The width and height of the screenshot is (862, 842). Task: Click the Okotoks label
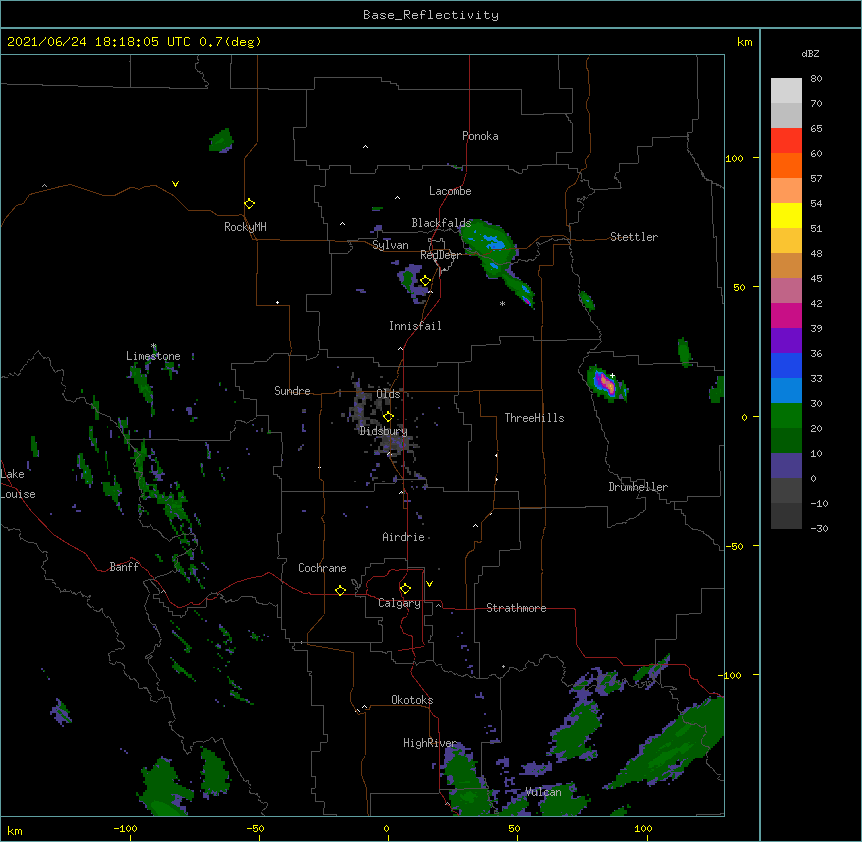[412, 700]
